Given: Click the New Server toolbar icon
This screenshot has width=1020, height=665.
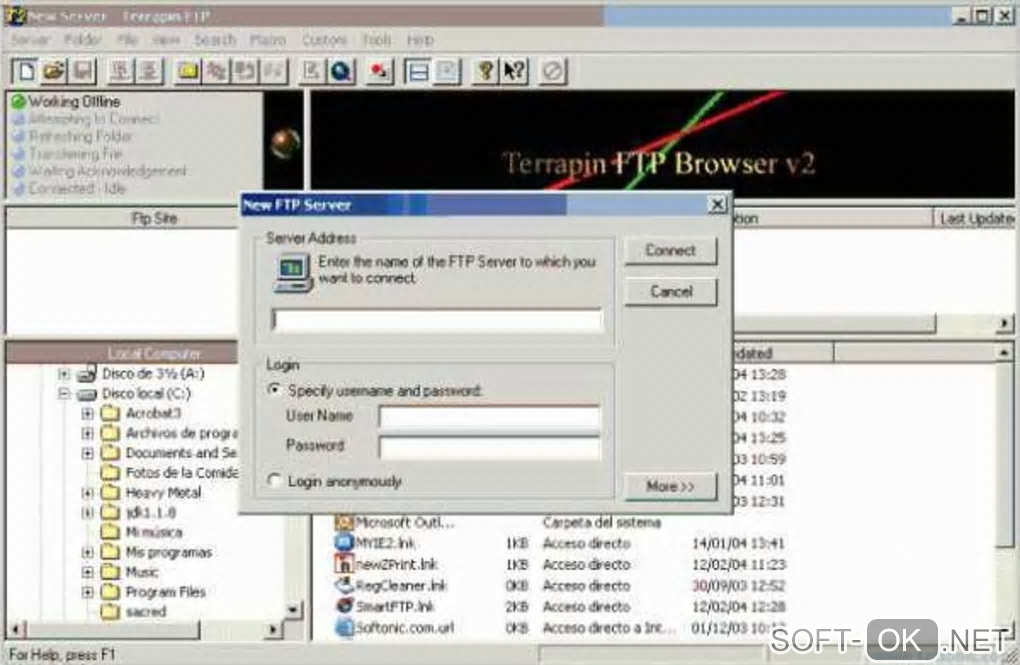Looking at the screenshot, I should click(26, 71).
